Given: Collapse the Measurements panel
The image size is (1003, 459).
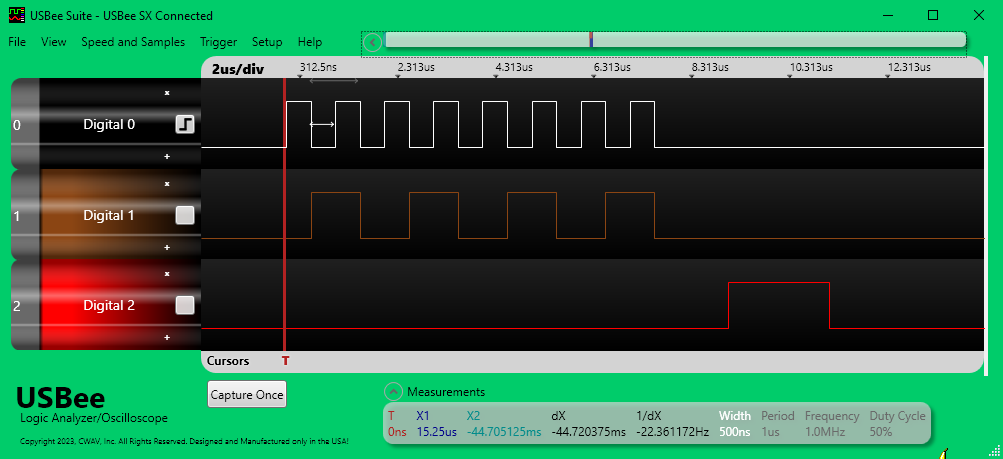Looking at the screenshot, I should pos(391,391).
